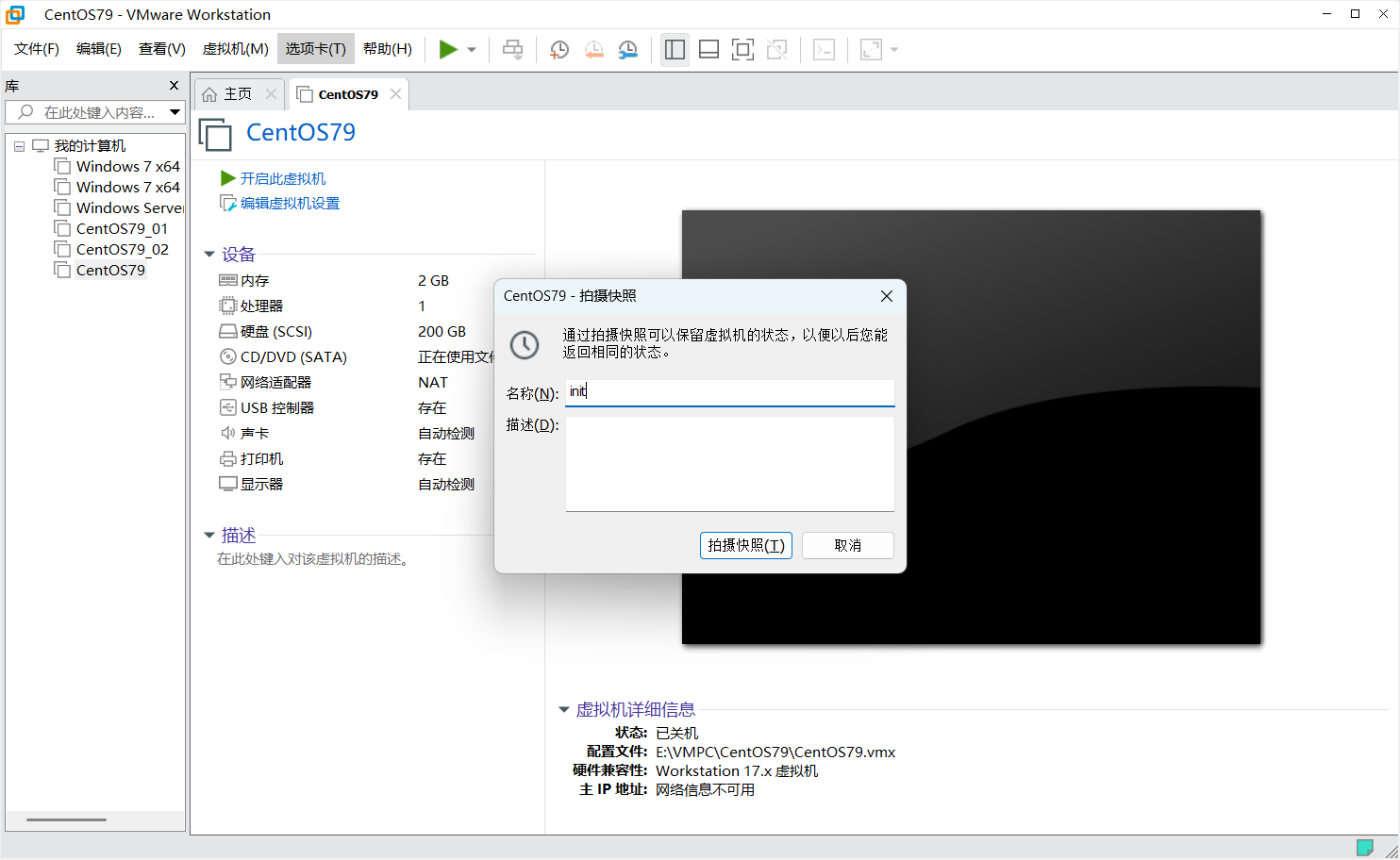Click the CentOS79 VM title icon

tap(215, 134)
